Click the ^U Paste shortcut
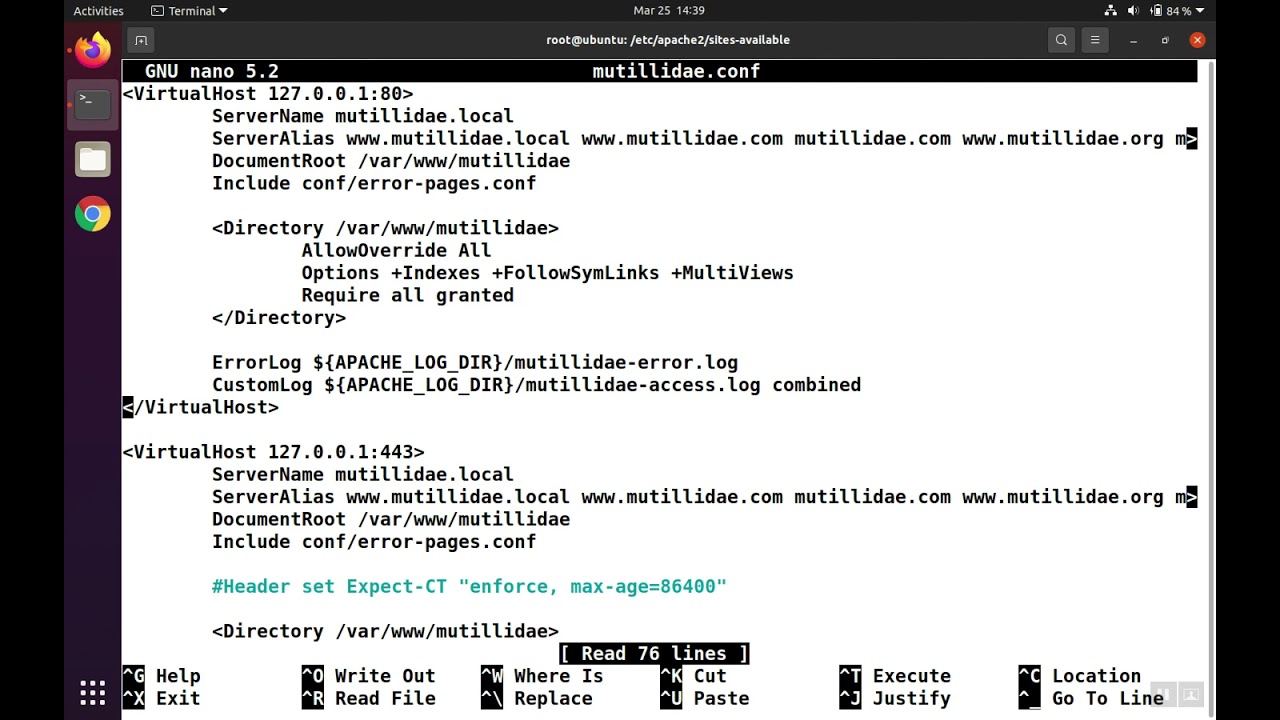The width and height of the screenshot is (1280, 720). coord(704,698)
